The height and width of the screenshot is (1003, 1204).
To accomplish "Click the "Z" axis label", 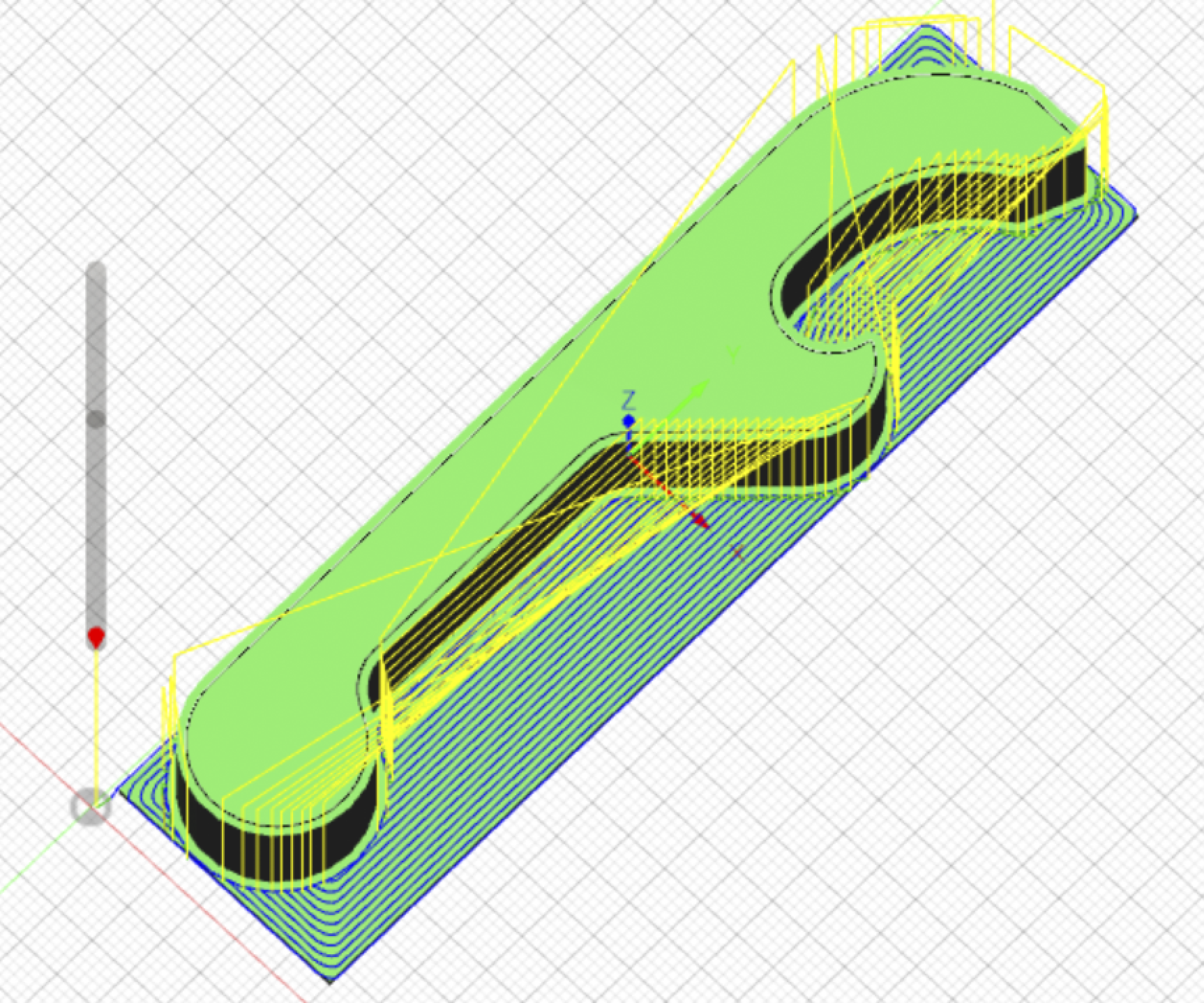I will click(629, 401).
